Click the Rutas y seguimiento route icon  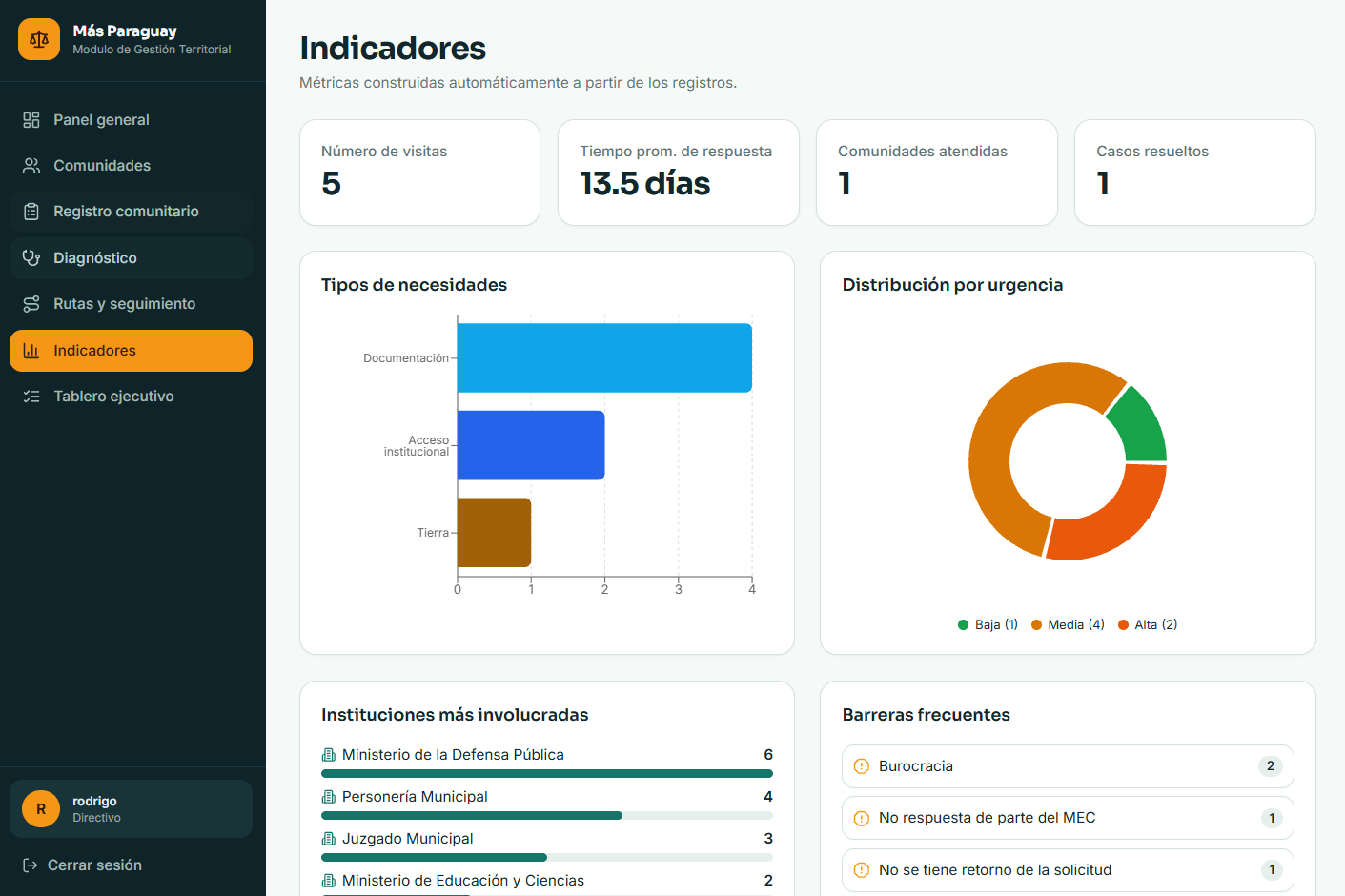[31, 304]
